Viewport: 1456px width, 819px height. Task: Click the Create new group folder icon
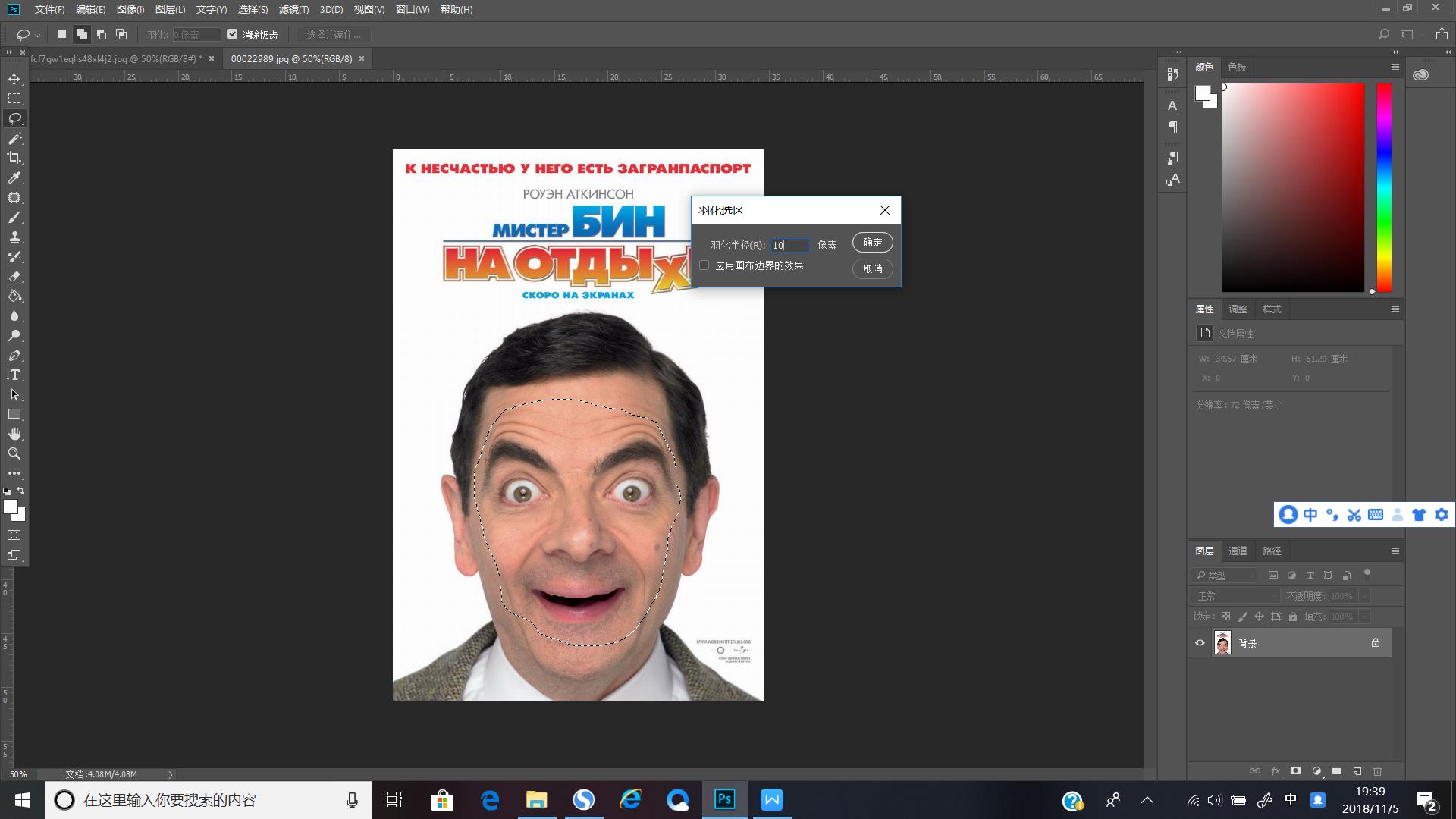click(1336, 770)
